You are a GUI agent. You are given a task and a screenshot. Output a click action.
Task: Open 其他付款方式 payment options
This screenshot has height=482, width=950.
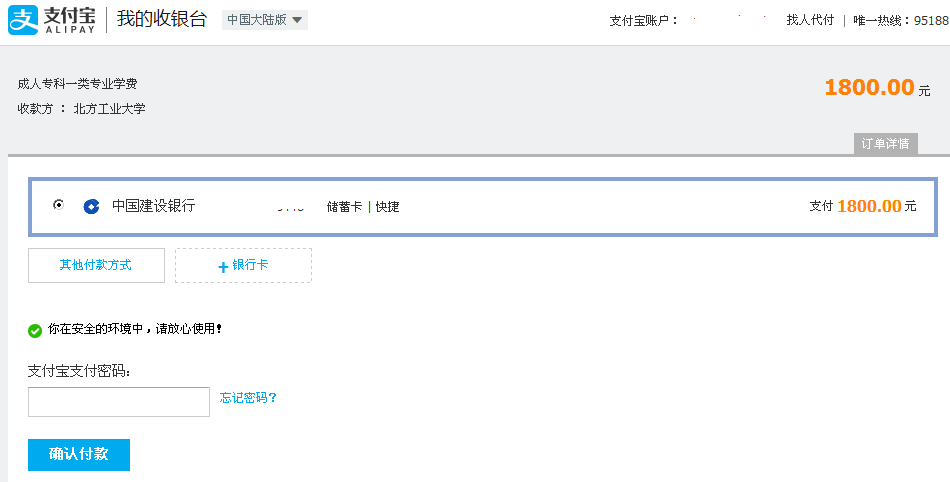click(96, 266)
